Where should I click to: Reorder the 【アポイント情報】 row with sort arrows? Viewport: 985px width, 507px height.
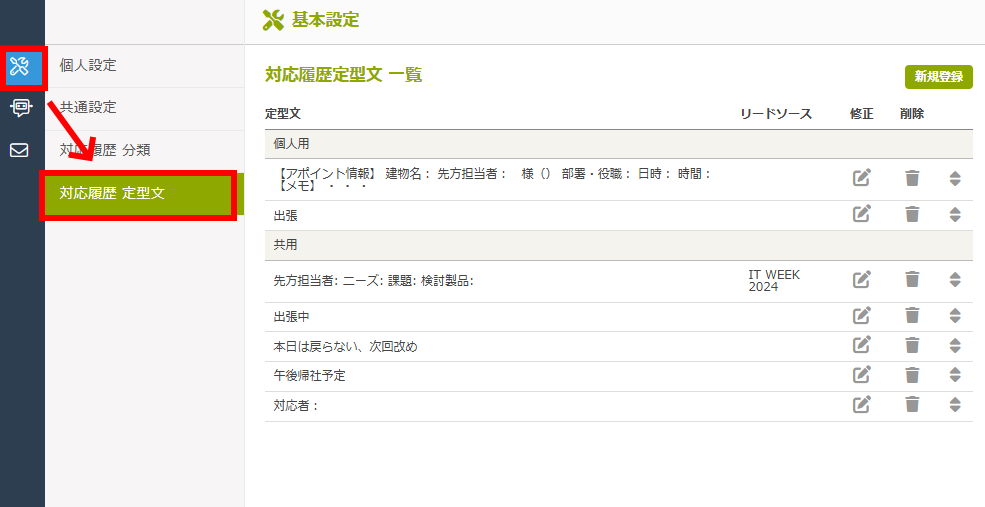point(955,179)
